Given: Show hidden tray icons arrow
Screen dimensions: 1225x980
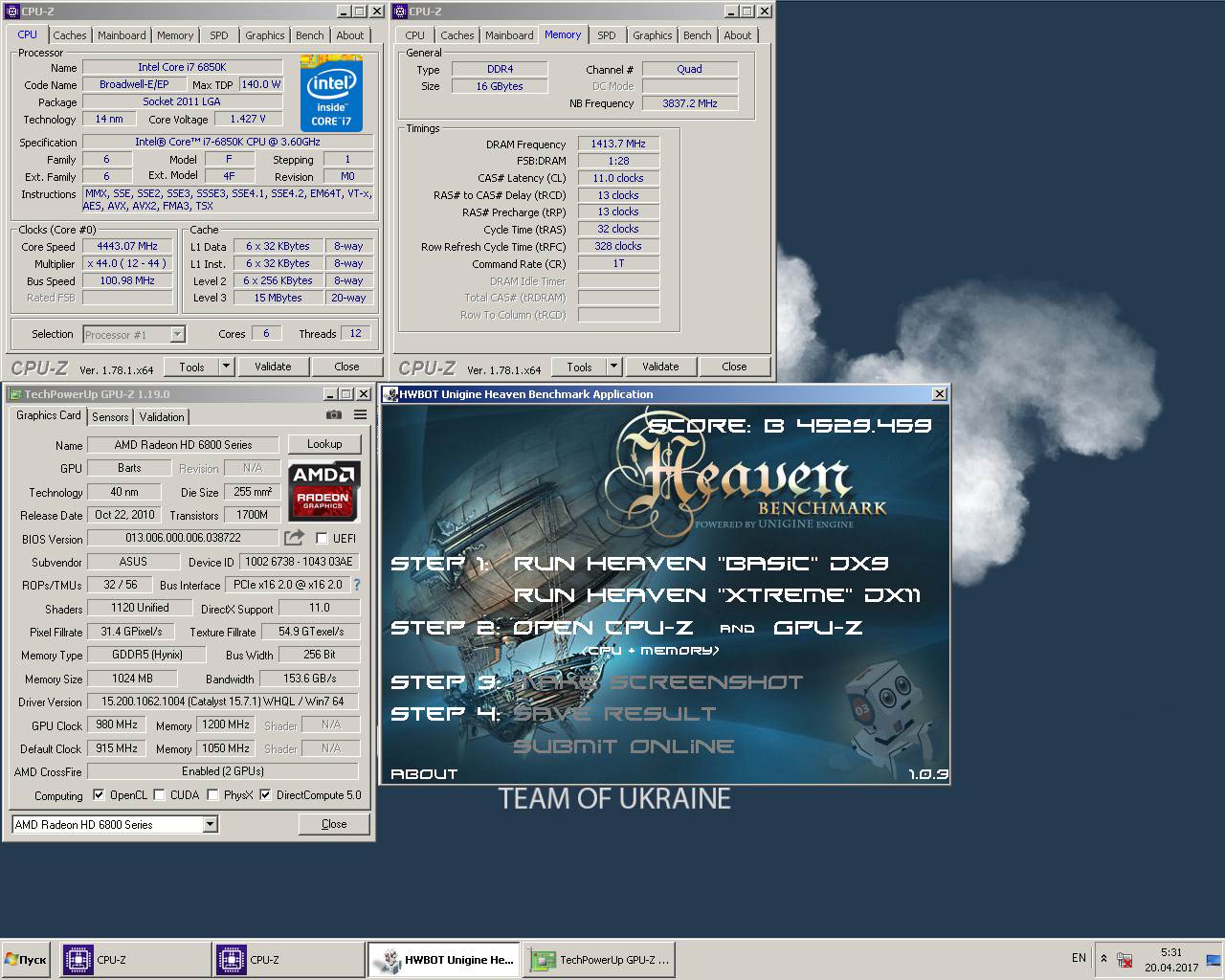Looking at the screenshot, I should (x=1103, y=958).
